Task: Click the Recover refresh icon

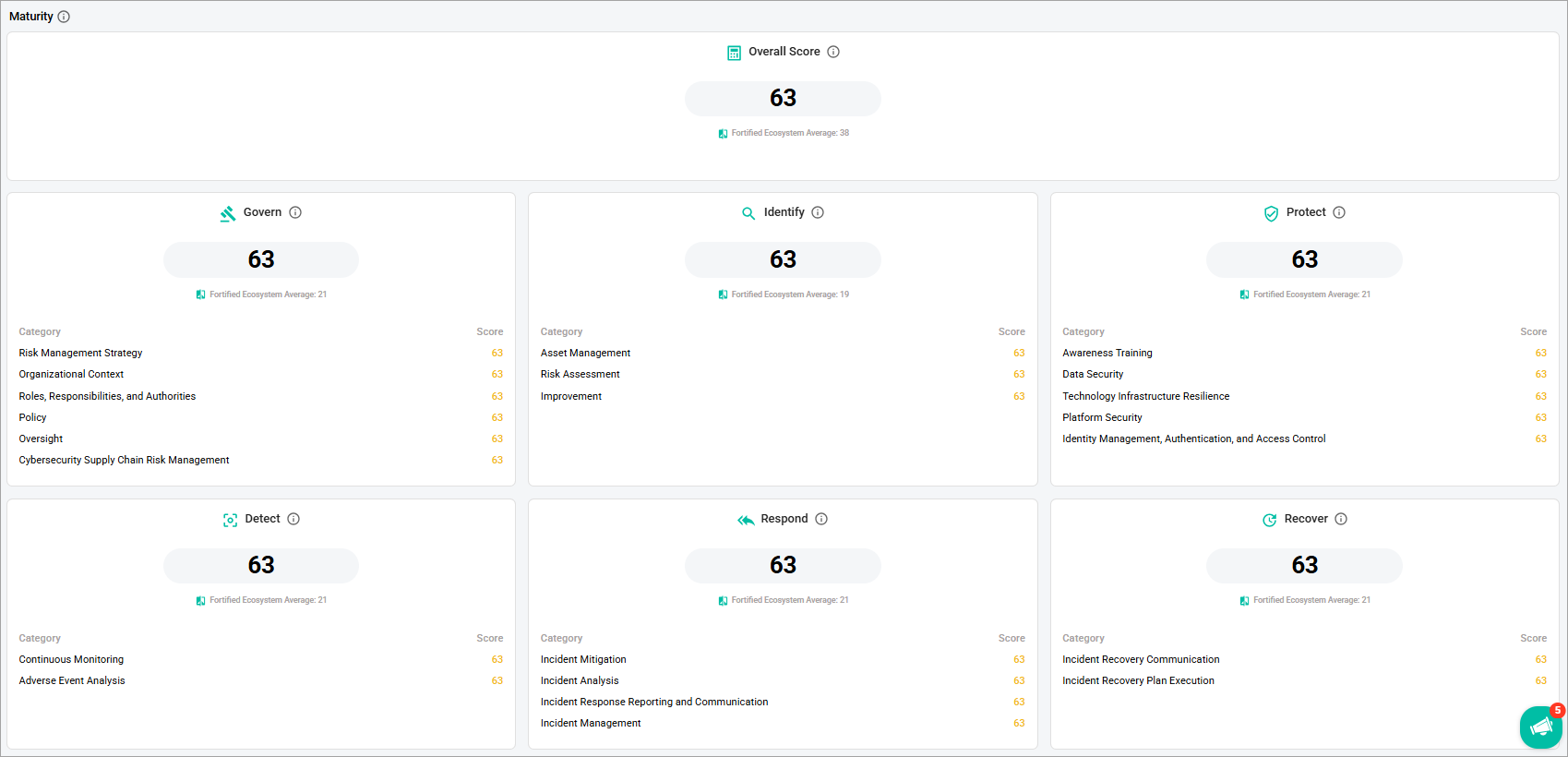Action: pos(1270,520)
